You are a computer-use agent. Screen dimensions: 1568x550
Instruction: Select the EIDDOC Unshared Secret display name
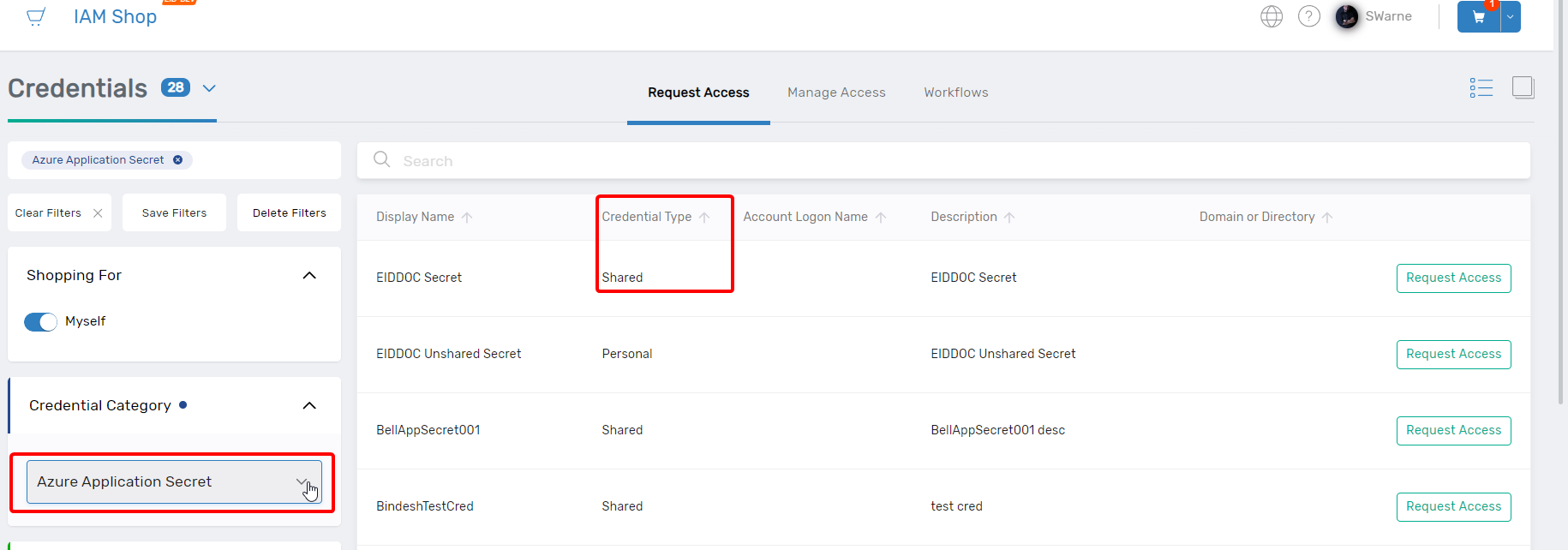[448, 354]
